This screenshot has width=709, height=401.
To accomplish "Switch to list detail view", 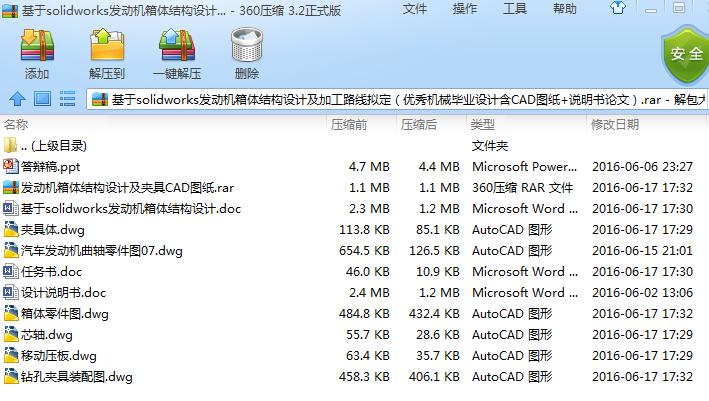I will tap(67, 99).
